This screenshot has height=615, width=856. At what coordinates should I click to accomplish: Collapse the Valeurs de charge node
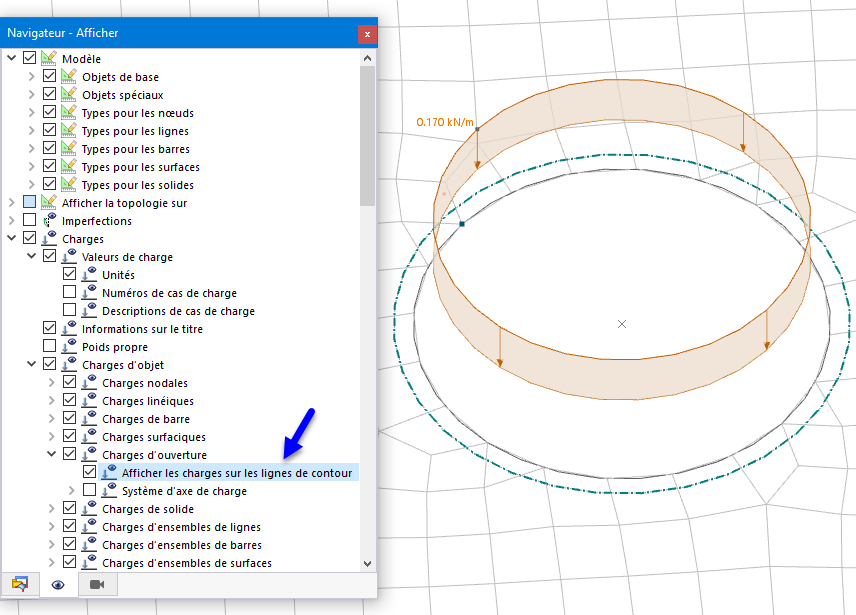pyautogui.click(x=32, y=256)
